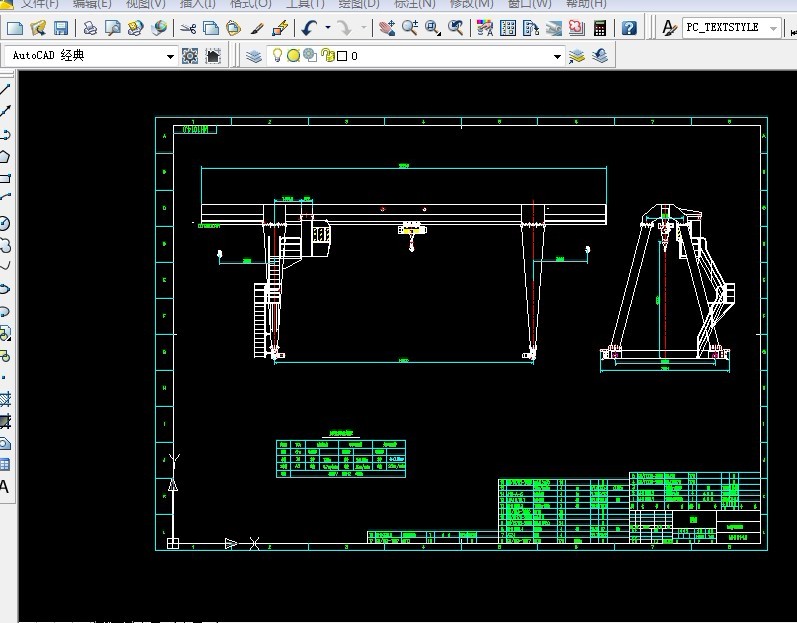Click the workspace settings gear button
The image size is (797, 623).
190,56
